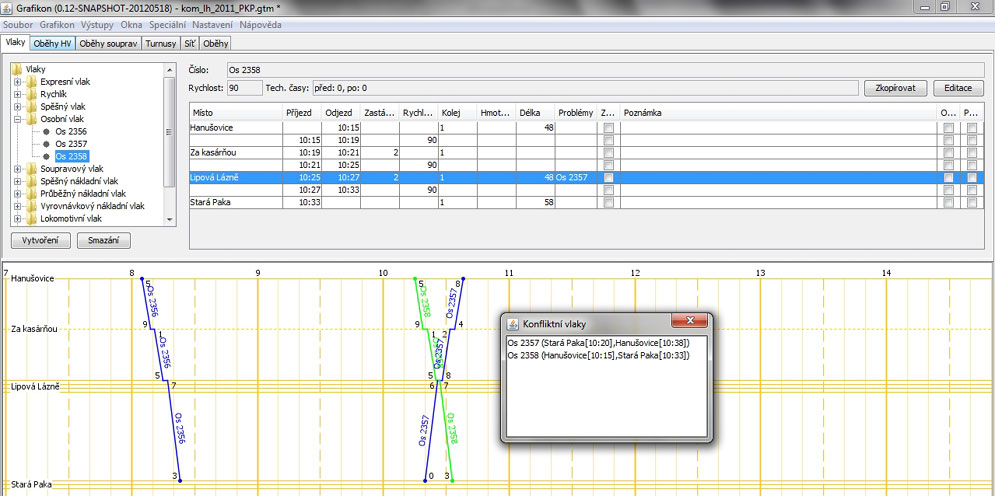Image resolution: width=995 pixels, height=496 pixels.
Task: Click the Java icon in Konfliktní vlaky dialog
Action: 514,324
